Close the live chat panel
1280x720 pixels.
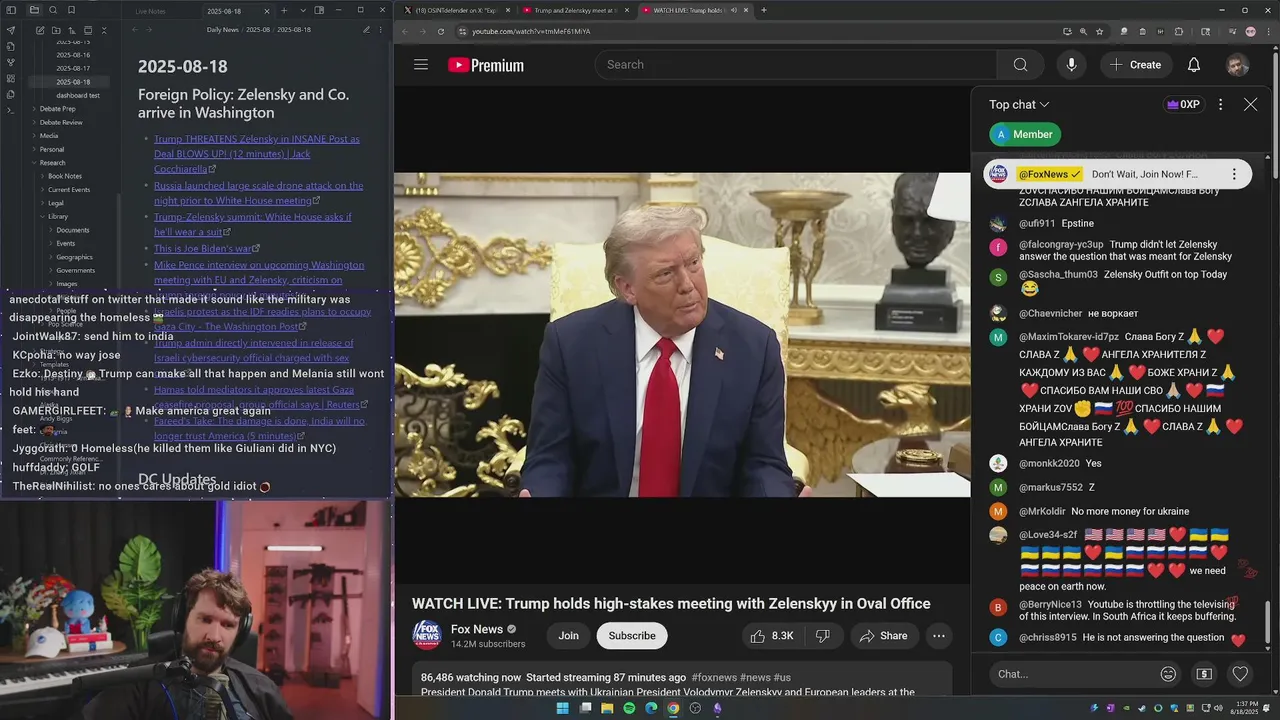click(1250, 104)
